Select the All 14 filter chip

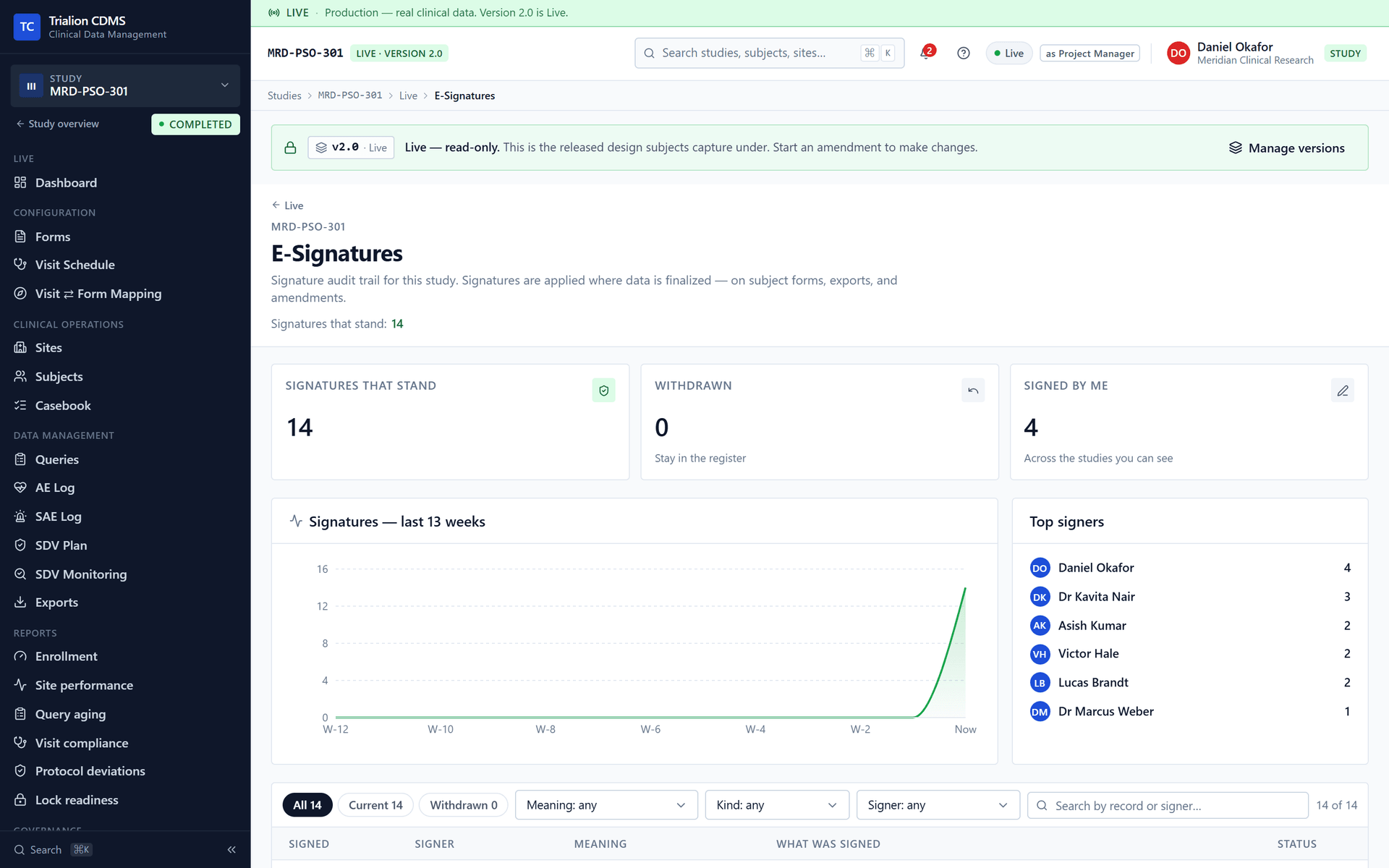307,805
